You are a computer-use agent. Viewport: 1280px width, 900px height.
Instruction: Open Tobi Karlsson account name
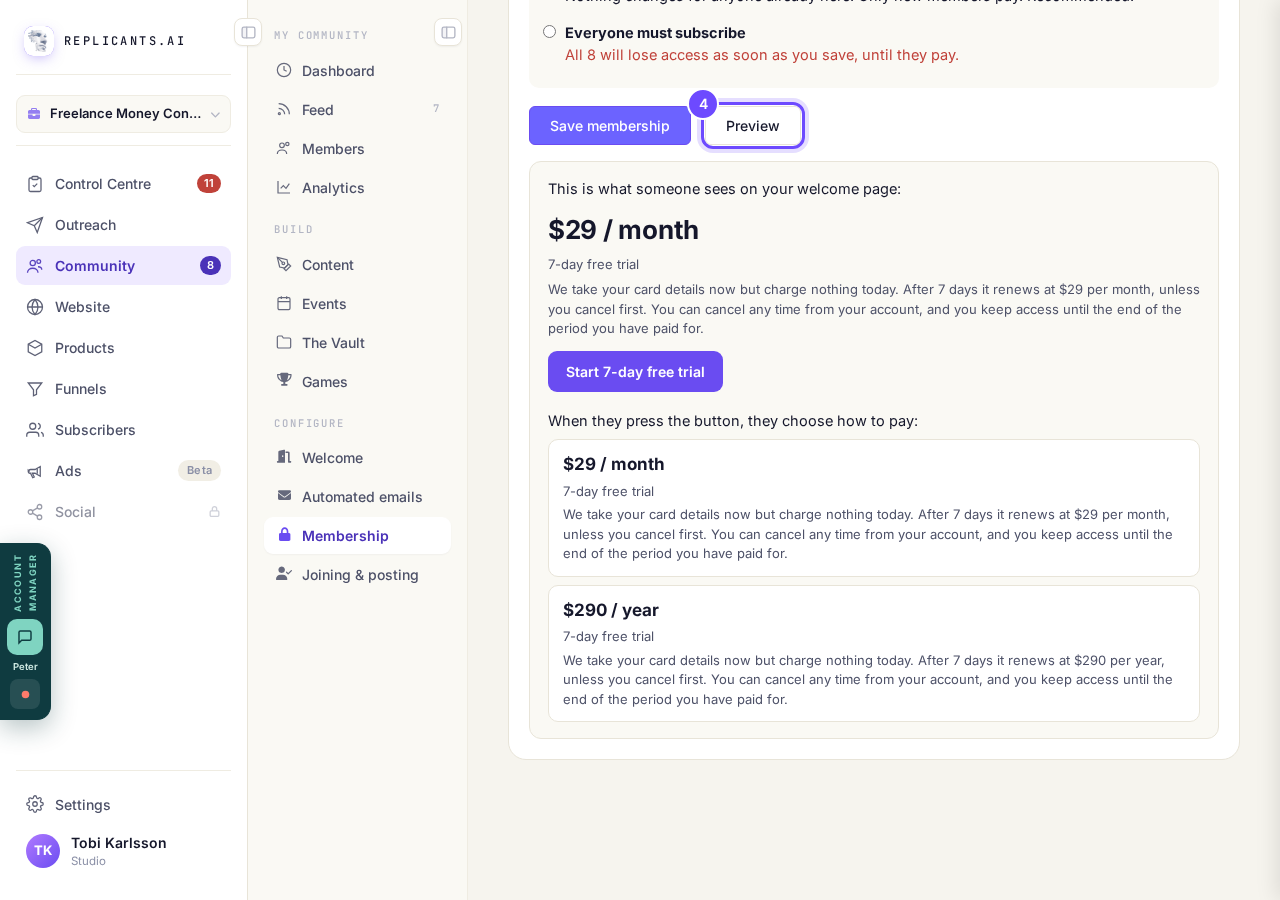click(x=119, y=843)
